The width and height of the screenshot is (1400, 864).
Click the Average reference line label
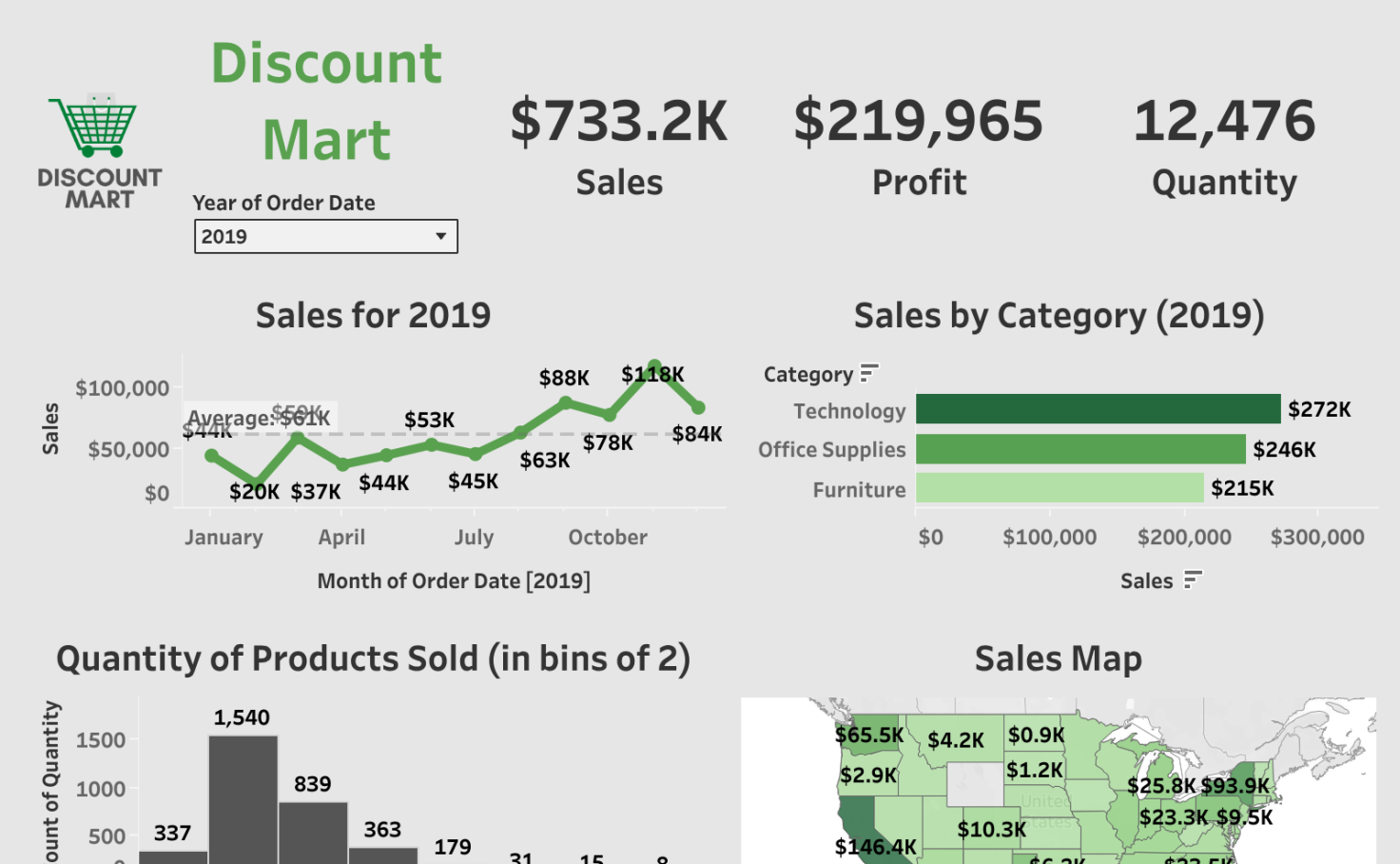(x=259, y=418)
